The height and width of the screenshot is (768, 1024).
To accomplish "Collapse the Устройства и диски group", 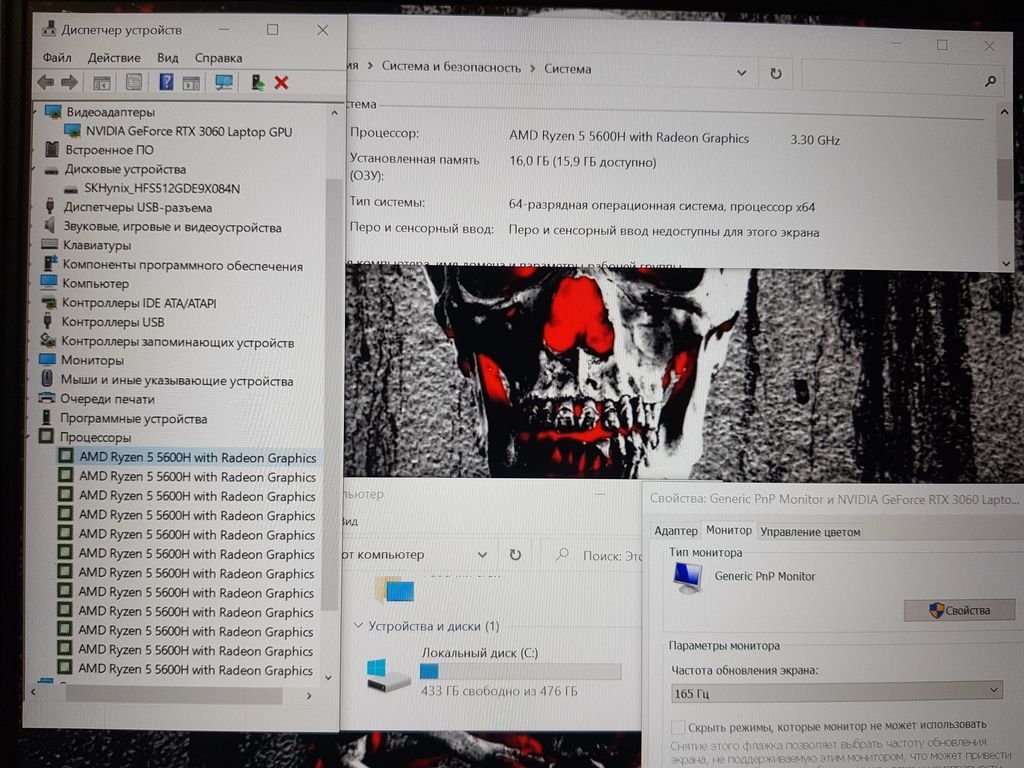I will pos(358,626).
